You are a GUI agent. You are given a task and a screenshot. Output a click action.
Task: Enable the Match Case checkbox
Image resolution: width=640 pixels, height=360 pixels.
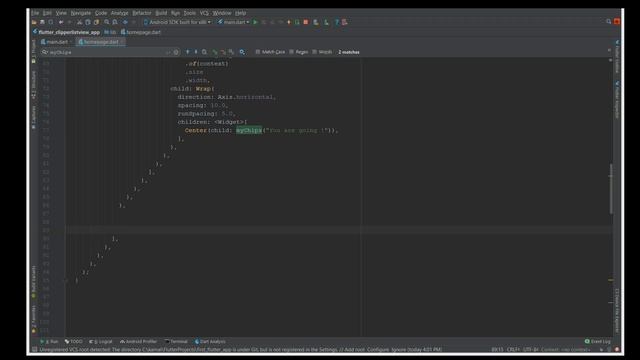point(270,52)
